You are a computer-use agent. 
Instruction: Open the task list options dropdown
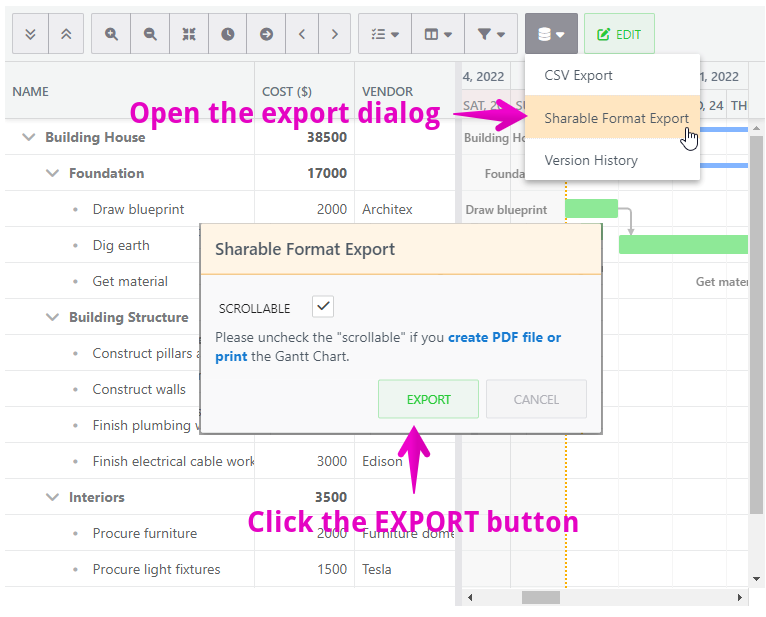click(384, 34)
